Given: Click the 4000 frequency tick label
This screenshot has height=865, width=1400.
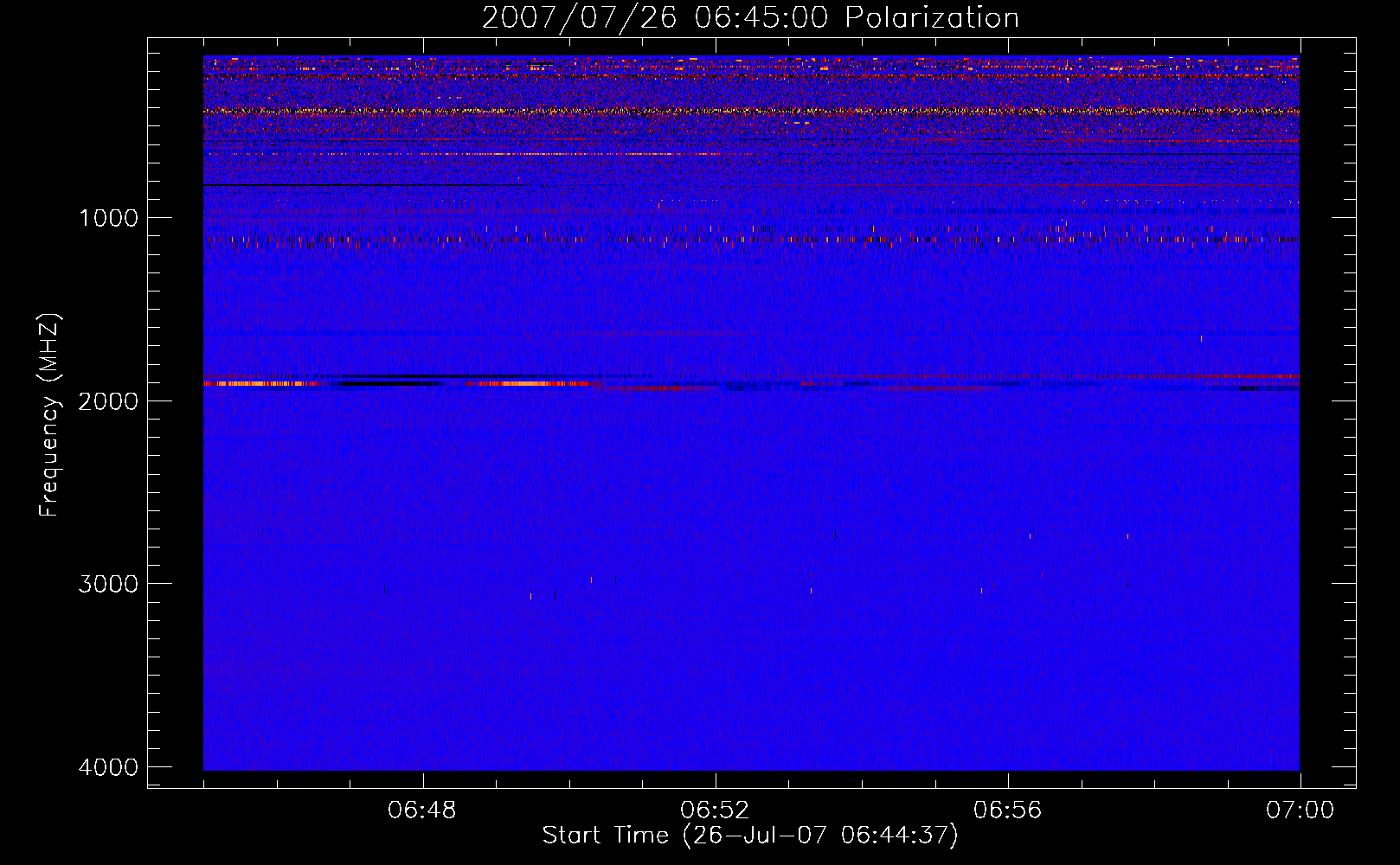Looking at the screenshot, I should 108,767.
